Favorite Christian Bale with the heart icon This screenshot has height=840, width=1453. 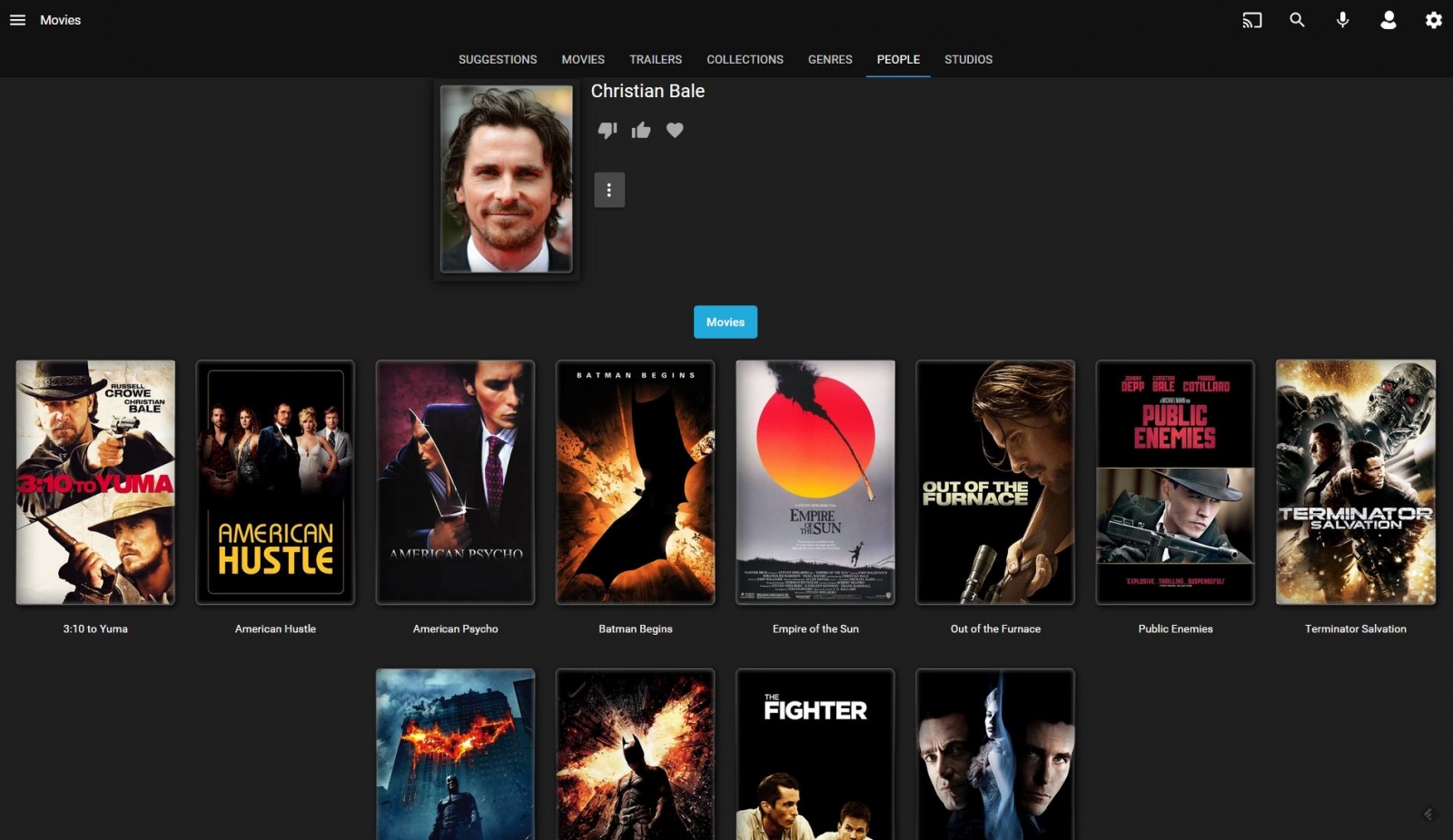(x=675, y=131)
